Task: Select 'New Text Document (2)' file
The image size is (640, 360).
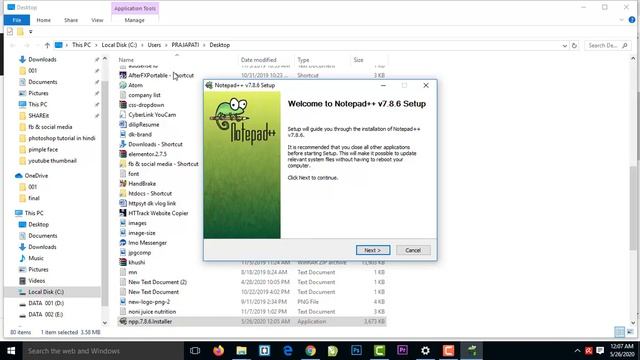Action: (158, 282)
